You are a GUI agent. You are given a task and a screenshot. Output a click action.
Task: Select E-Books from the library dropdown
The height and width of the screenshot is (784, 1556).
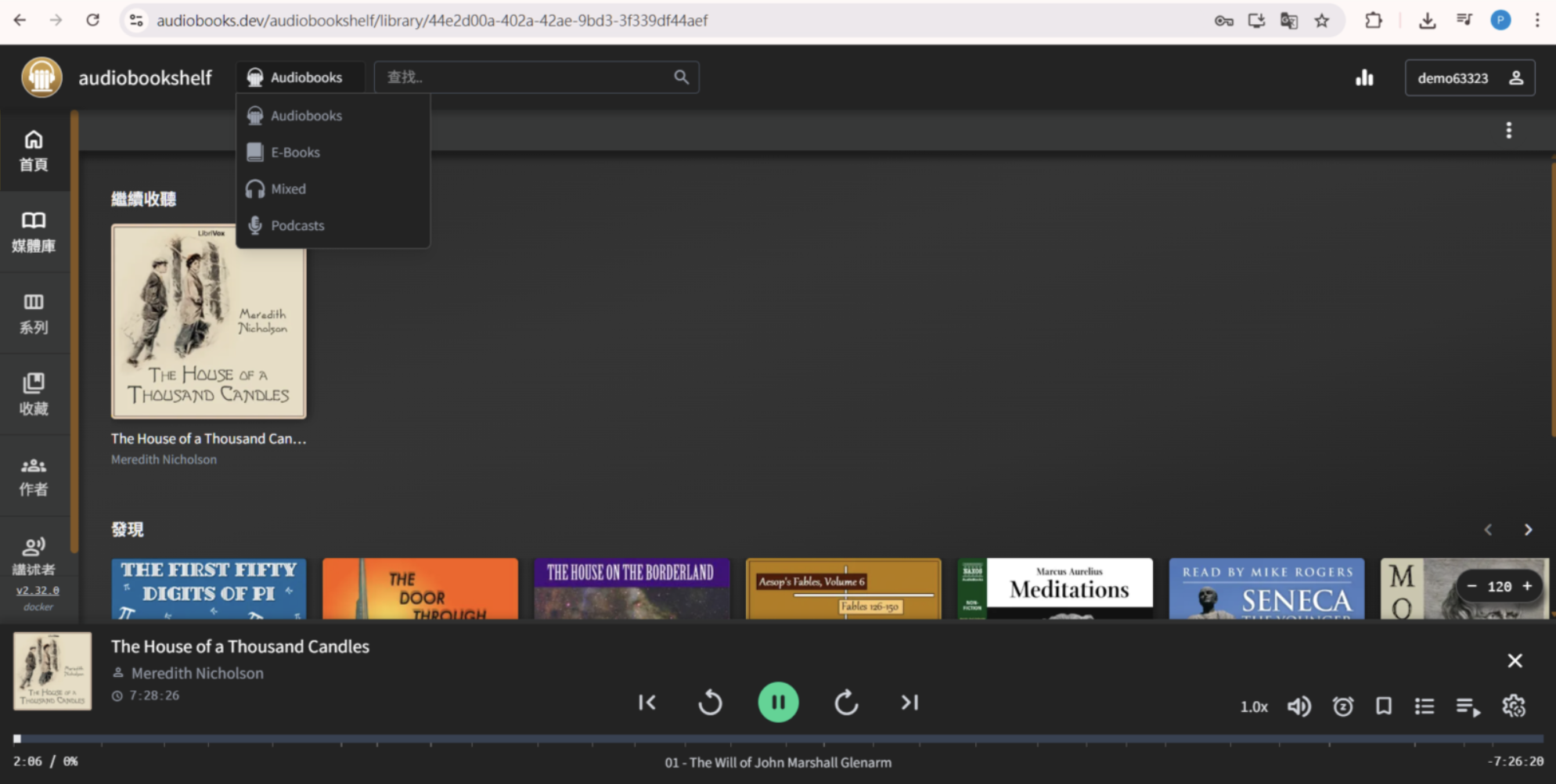[x=295, y=153]
